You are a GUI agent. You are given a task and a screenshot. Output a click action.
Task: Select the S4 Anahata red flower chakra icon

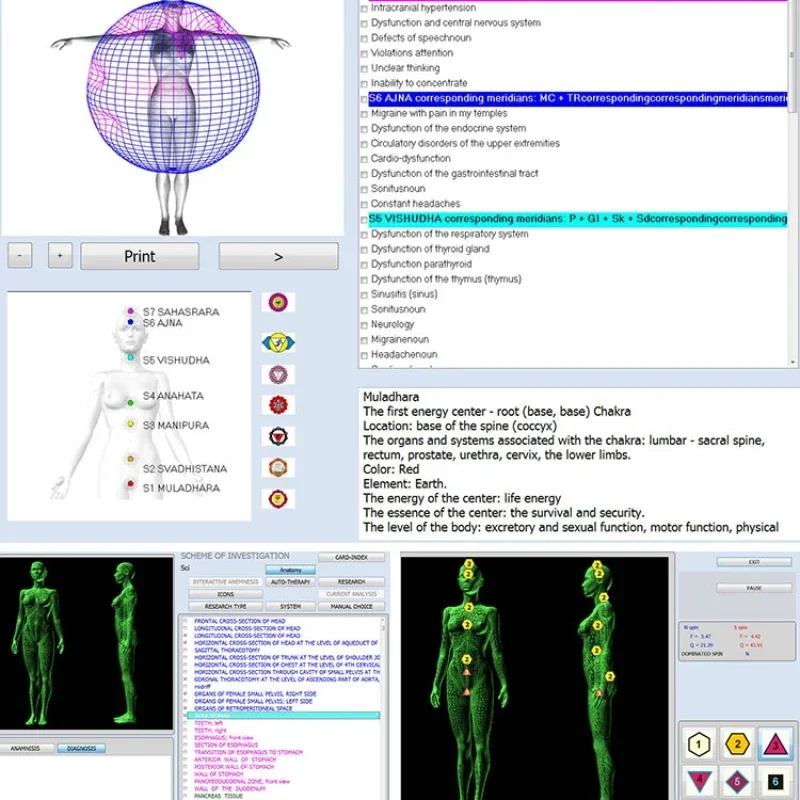[x=278, y=405]
